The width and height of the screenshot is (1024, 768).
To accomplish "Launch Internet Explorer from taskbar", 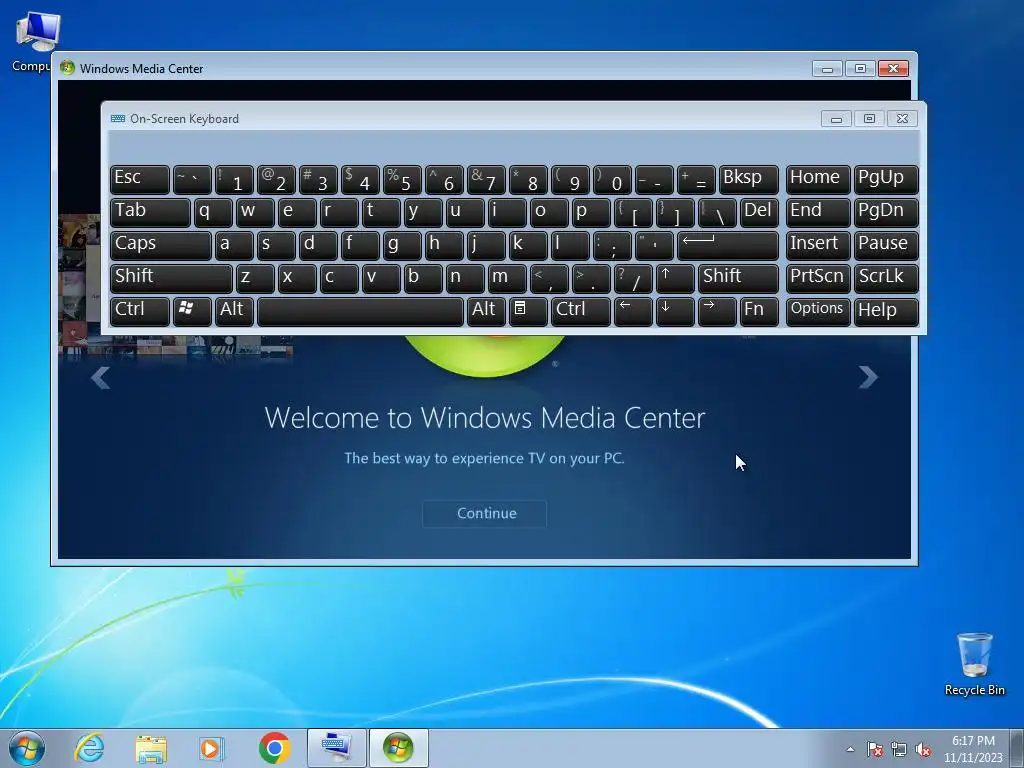I will 89,748.
